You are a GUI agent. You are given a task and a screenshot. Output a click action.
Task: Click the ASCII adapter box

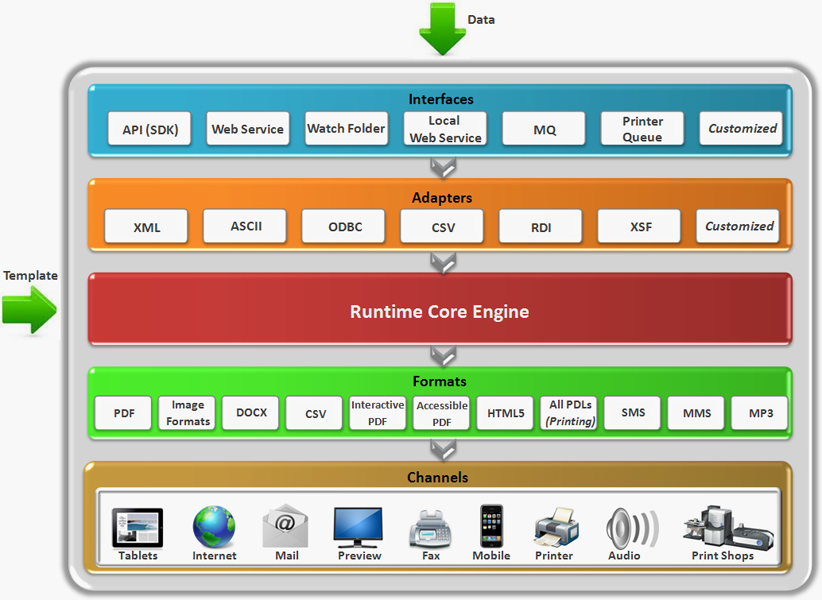click(245, 226)
